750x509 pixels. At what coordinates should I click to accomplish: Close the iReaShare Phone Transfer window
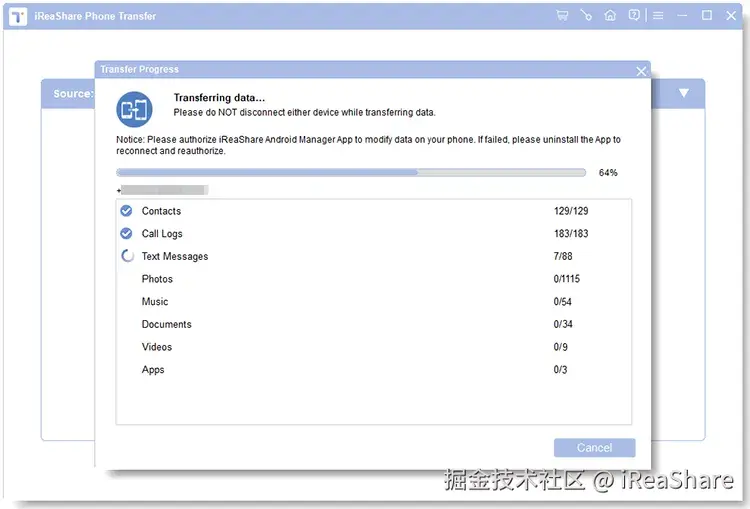pos(731,15)
